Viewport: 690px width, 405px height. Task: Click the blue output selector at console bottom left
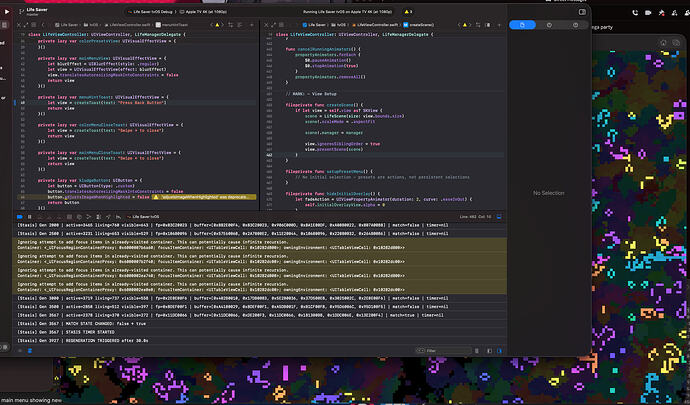pos(30,351)
